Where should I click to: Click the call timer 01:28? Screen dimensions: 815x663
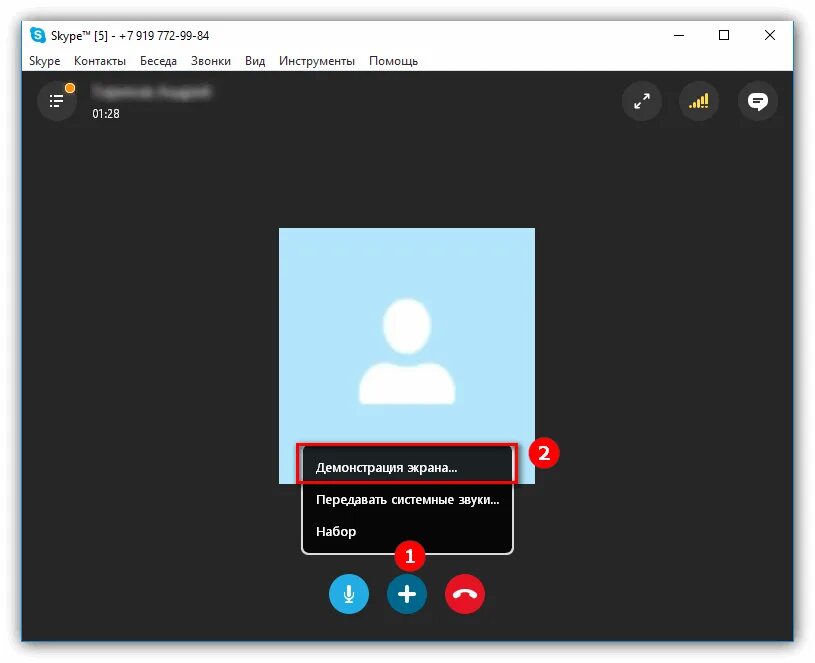click(x=106, y=114)
